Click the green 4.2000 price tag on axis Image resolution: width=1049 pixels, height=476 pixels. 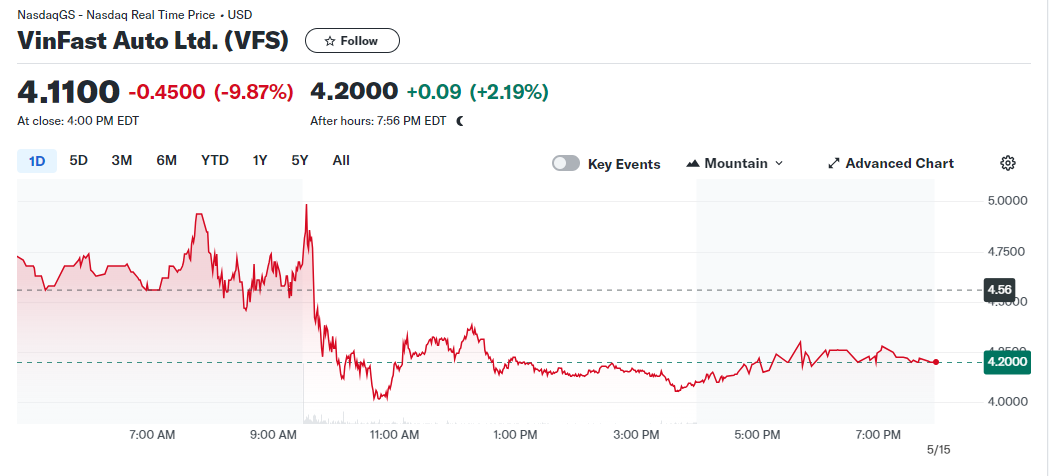coord(1007,362)
